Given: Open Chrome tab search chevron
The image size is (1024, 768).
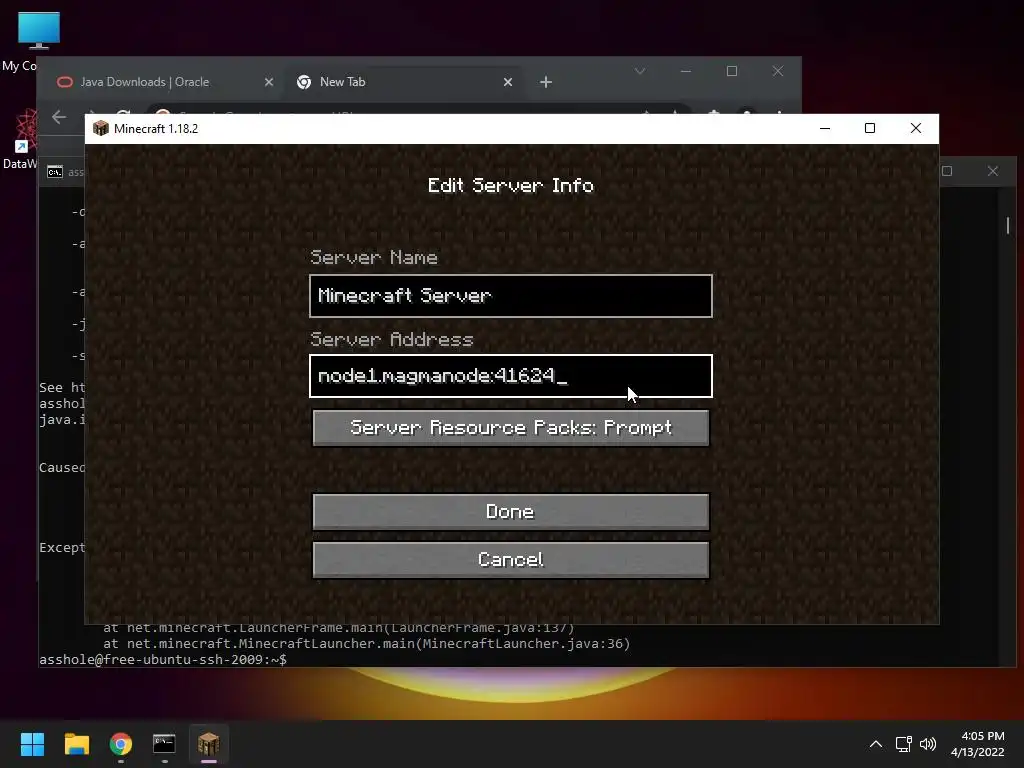Looking at the screenshot, I should tap(640, 71).
